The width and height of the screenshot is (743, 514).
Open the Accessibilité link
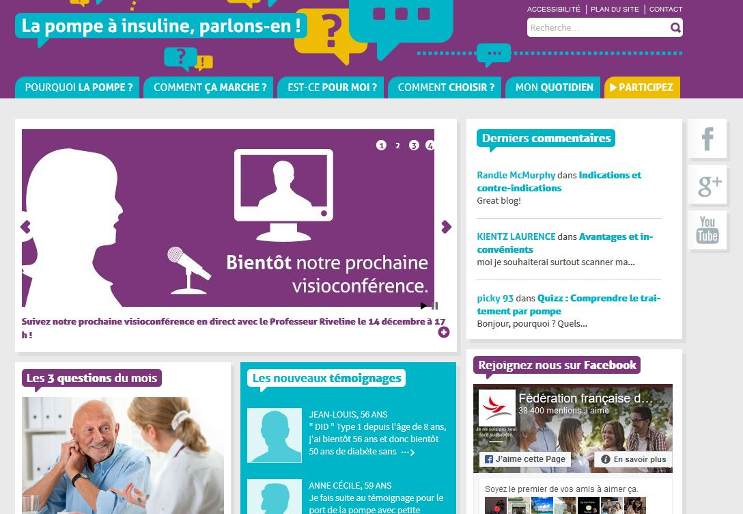[553, 9]
